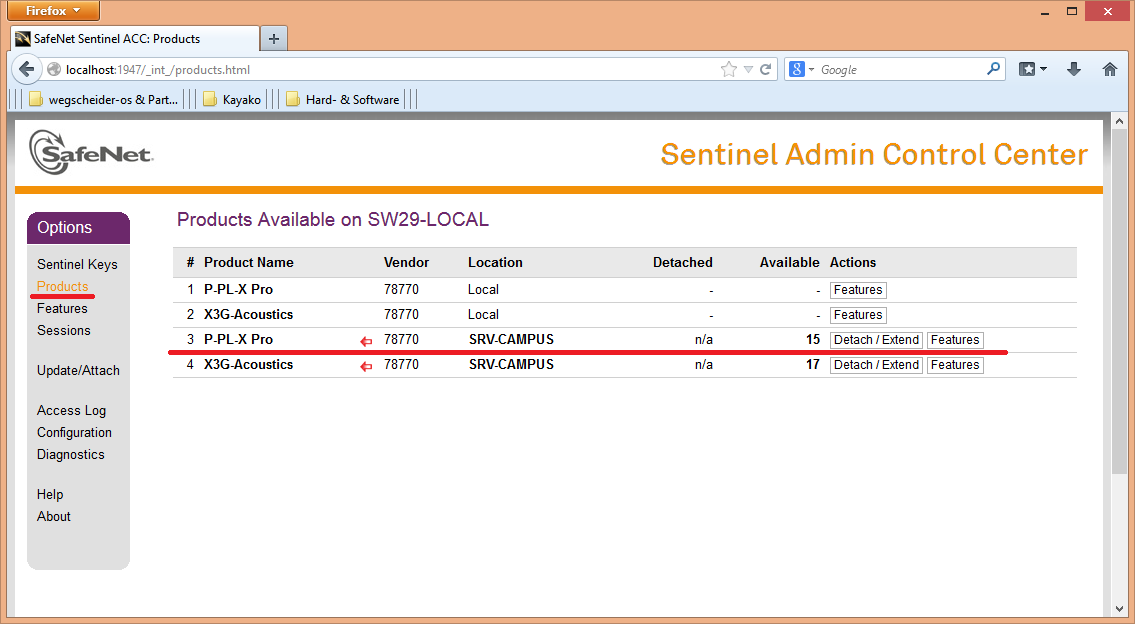This screenshot has width=1135, height=624.
Task: Click Detach / Extend for SRV-CAMPUS P-PL-X Pro
Action: click(876, 340)
